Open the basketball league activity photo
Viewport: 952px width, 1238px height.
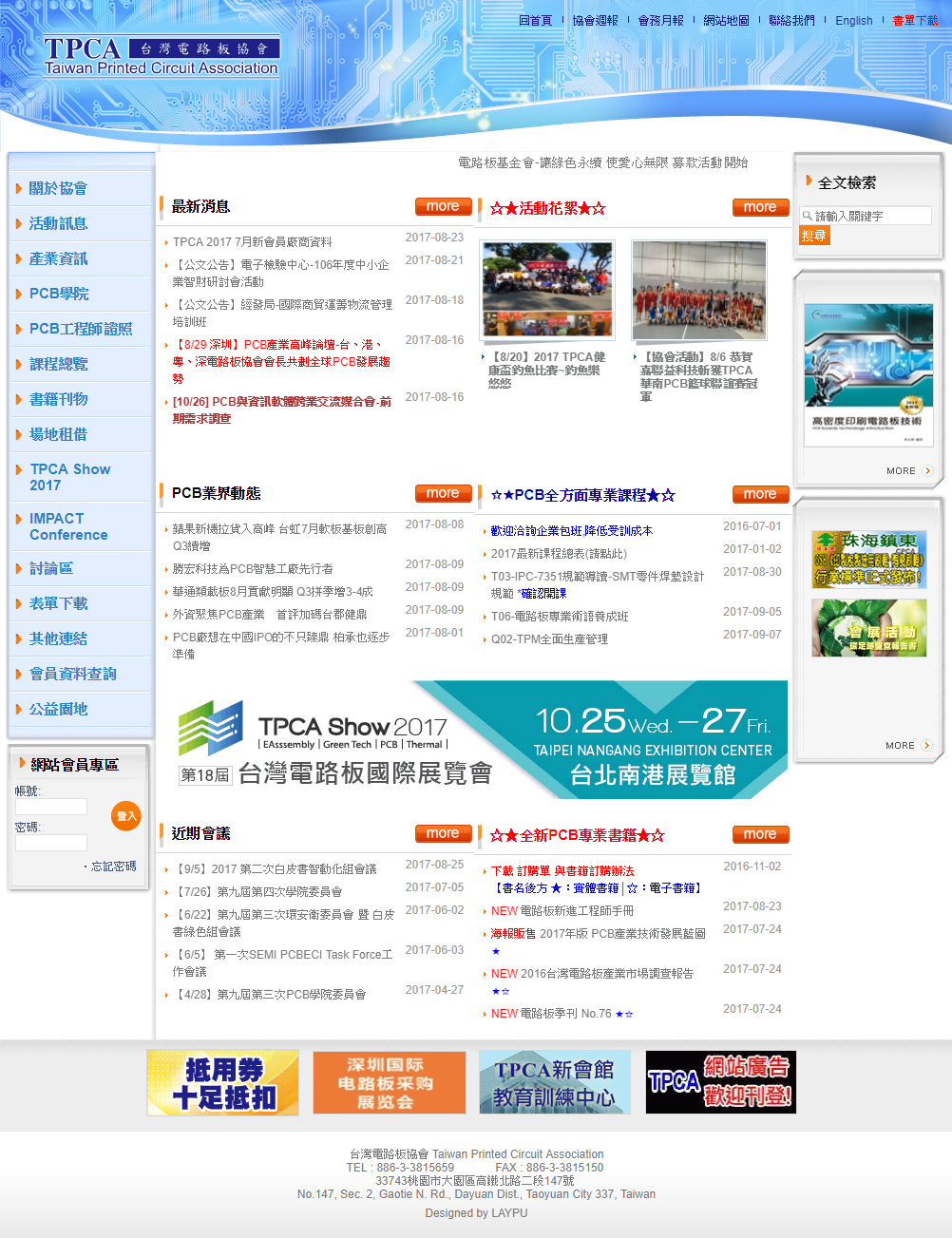[x=698, y=290]
